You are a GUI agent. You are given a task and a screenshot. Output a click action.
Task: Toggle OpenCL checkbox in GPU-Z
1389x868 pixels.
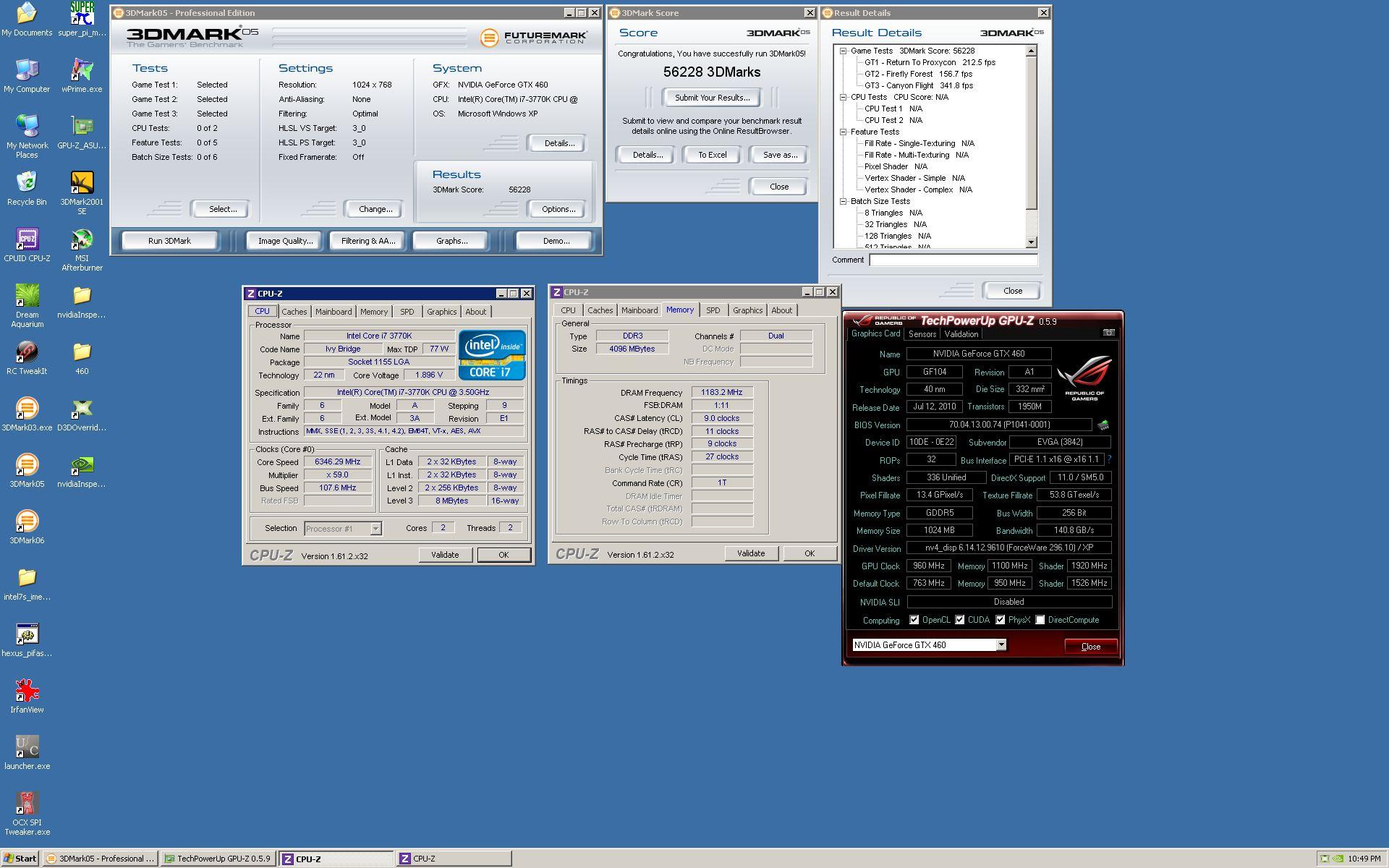point(914,620)
